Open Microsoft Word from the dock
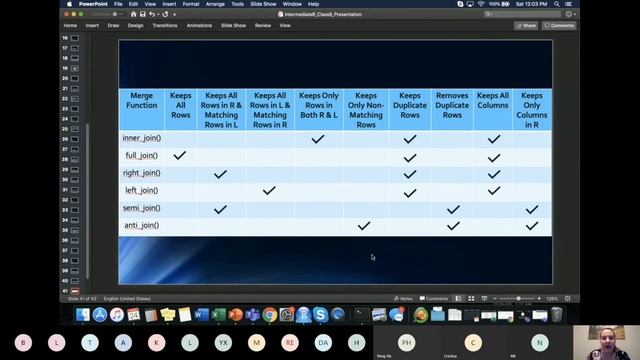The height and width of the screenshot is (360, 640). point(202,315)
